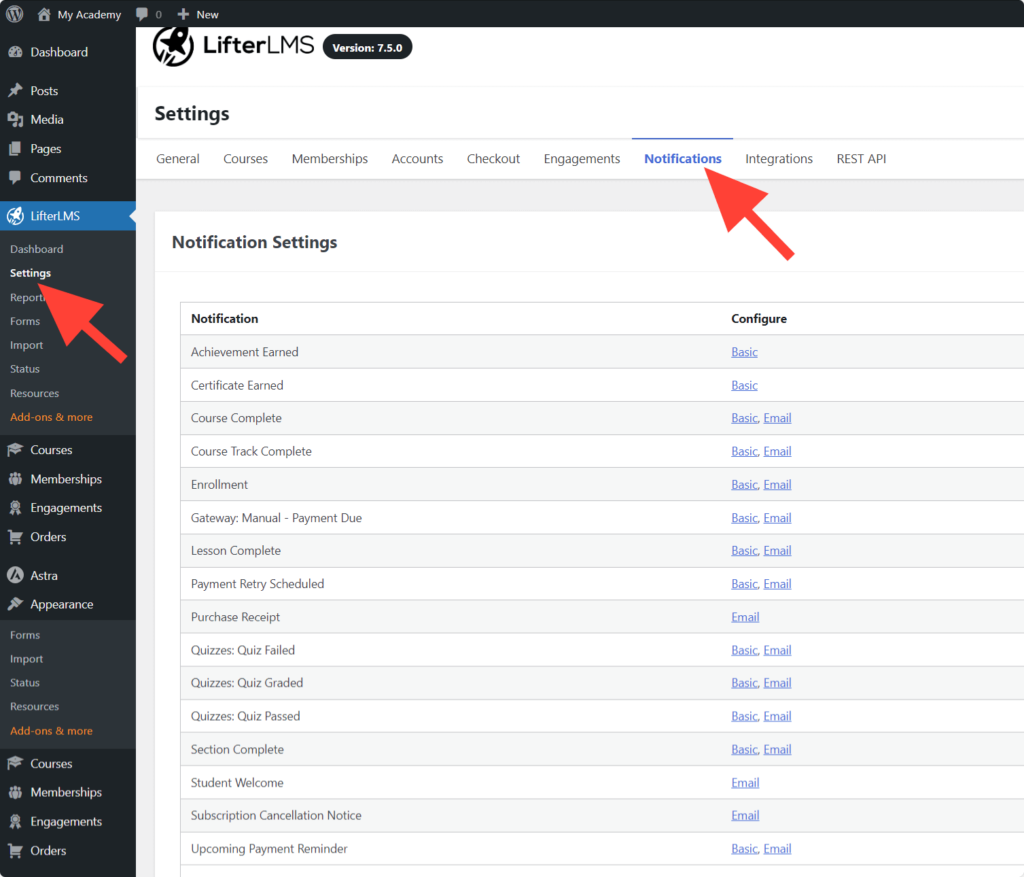Open the REST API tab
This screenshot has width=1024, height=877.
click(x=861, y=158)
